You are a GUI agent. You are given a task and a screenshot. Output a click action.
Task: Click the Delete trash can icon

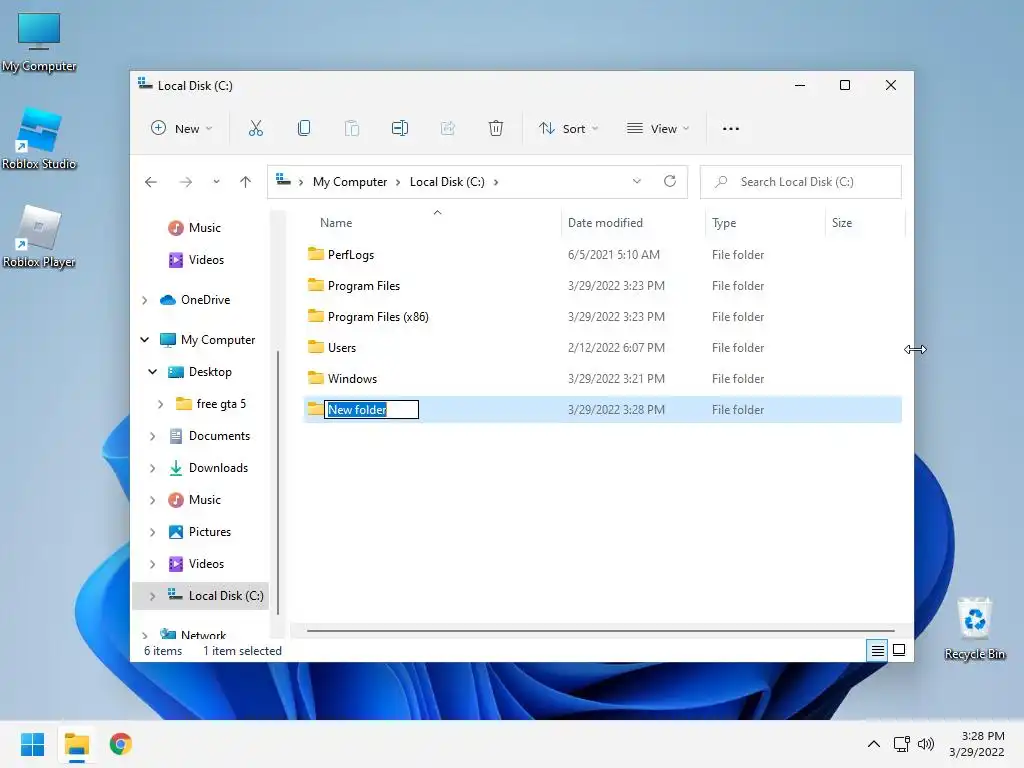(x=496, y=129)
